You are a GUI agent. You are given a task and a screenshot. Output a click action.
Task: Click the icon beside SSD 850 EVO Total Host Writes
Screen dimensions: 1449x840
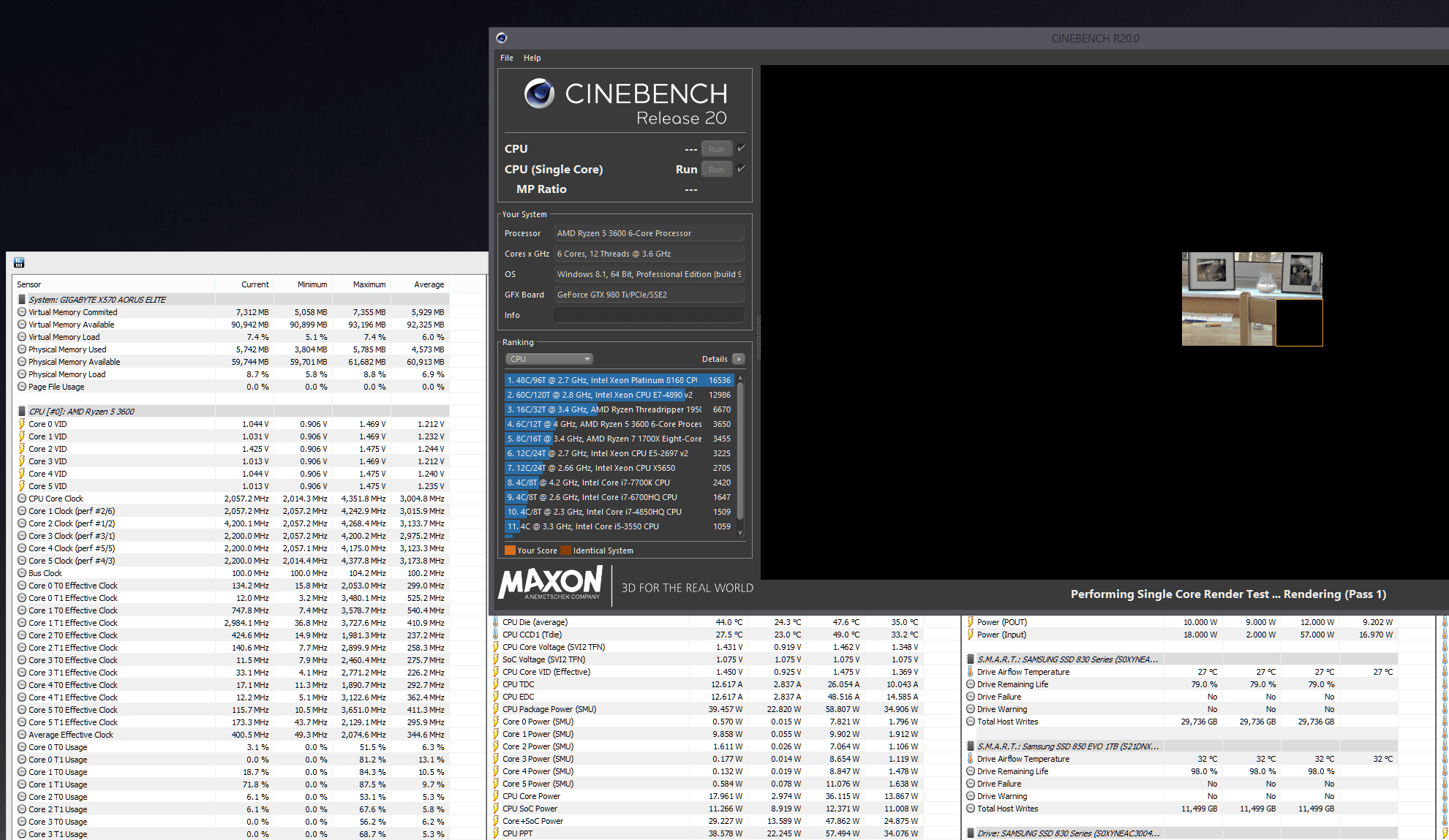971,809
